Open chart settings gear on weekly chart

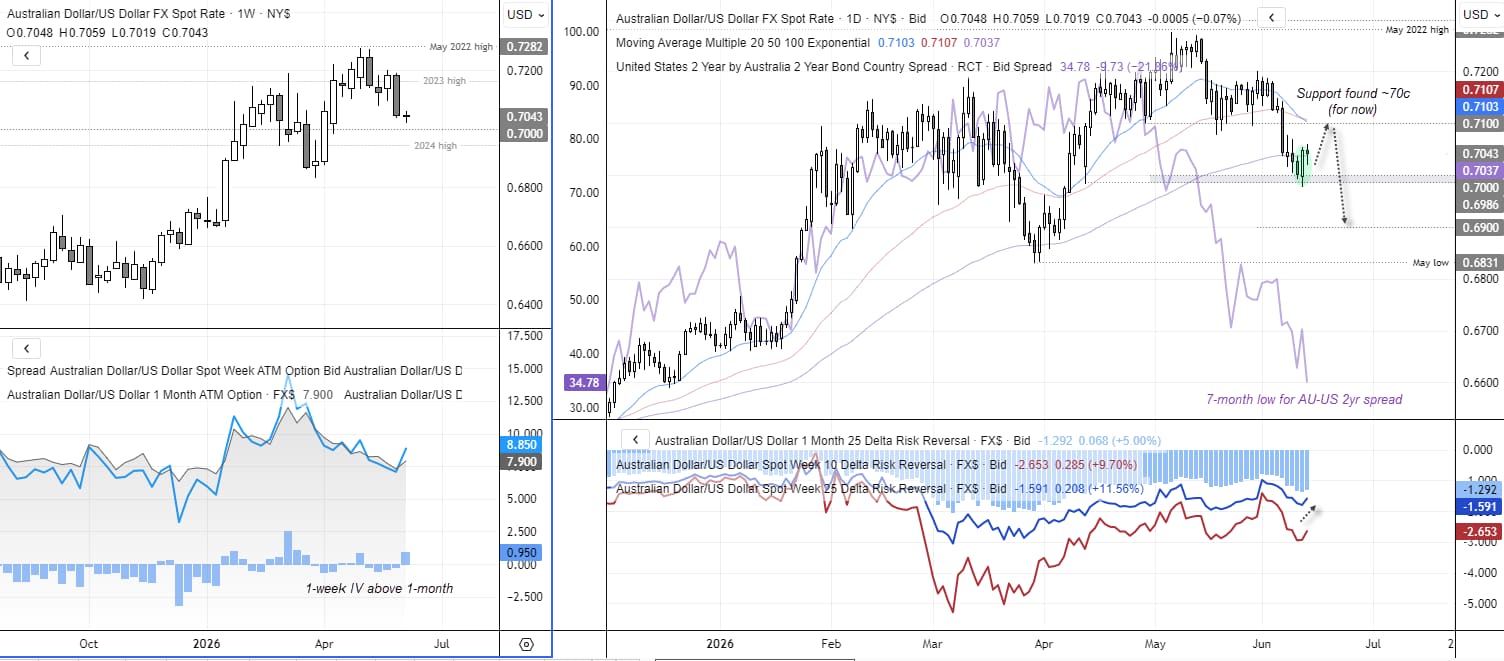coord(527,645)
